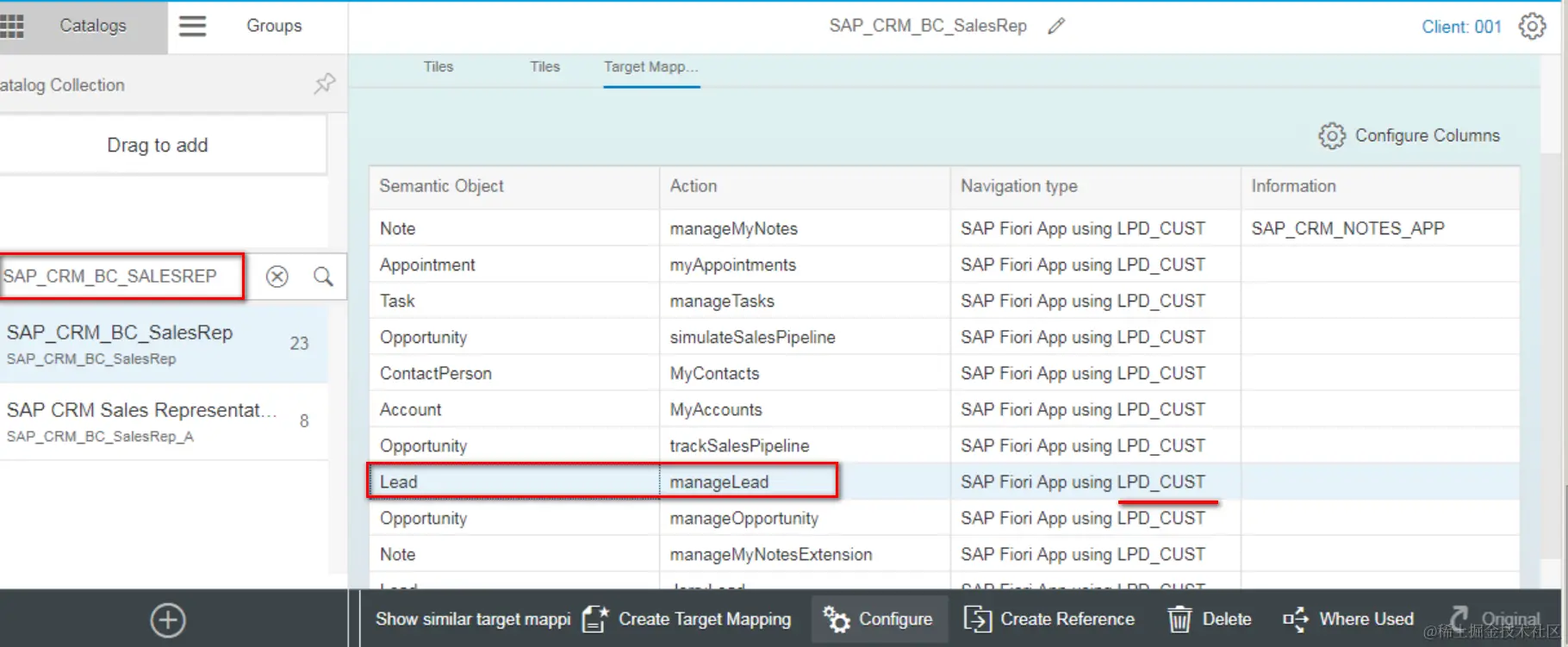The height and width of the screenshot is (647, 1568).
Task: Revert to Original in footer
Action: click(x=1496, y=619)
